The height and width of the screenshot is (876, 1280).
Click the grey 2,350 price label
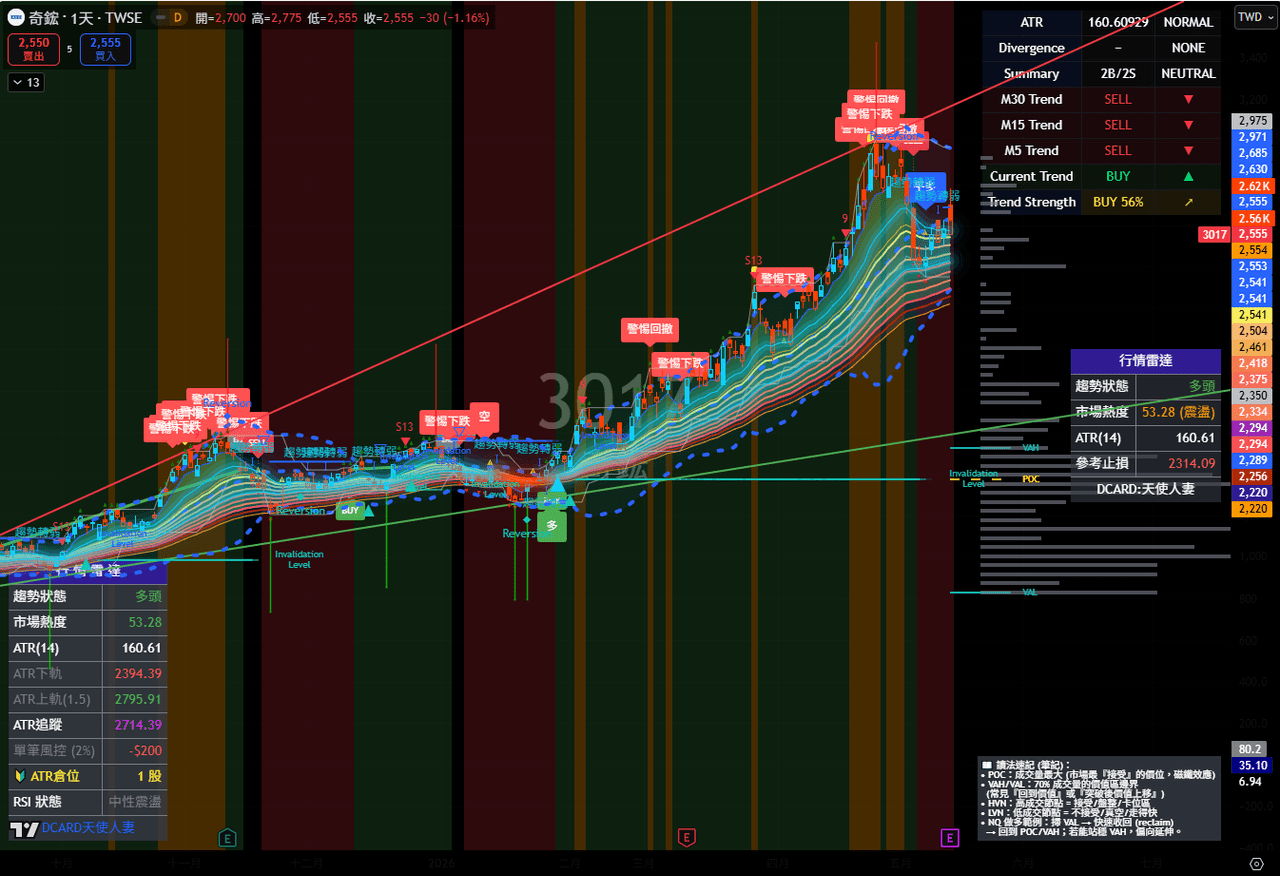[x=1252, y=396]
